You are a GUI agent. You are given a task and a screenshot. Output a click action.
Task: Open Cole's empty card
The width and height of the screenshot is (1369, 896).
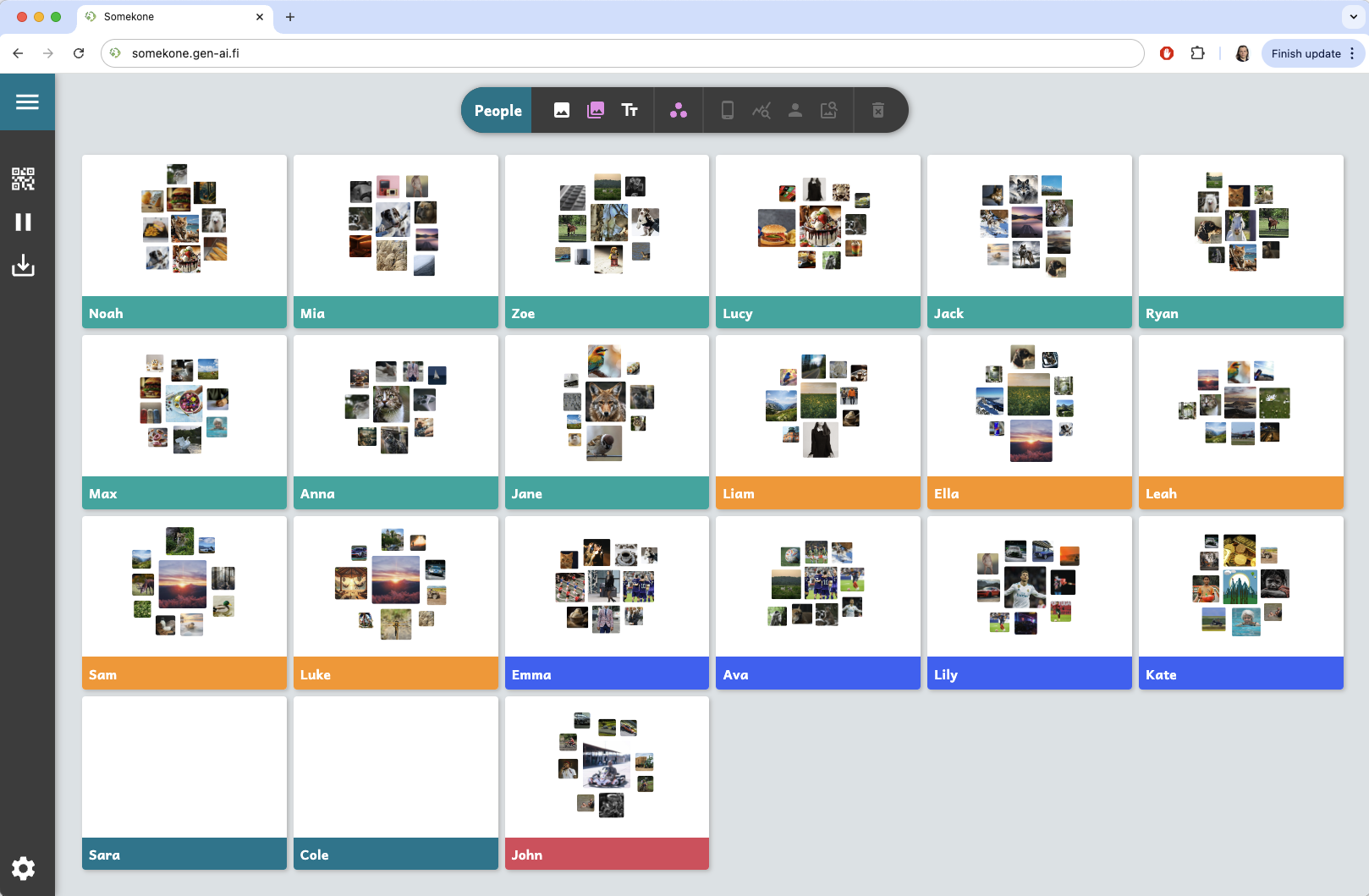pyautogui.click(x=396, y=783)
